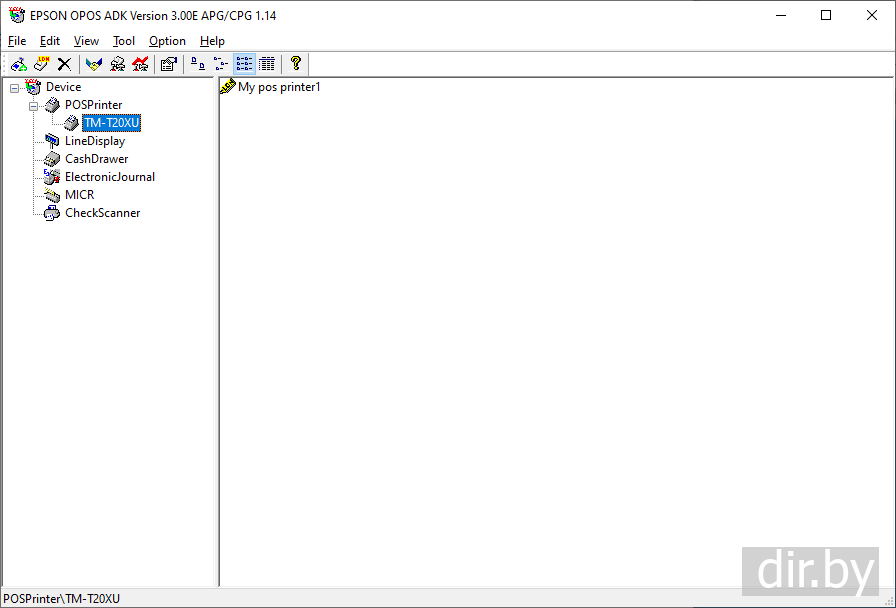Click the EPSON OPOS title bar app icon
This screenshot has width=896, height=608.
[x=17, y=15]
